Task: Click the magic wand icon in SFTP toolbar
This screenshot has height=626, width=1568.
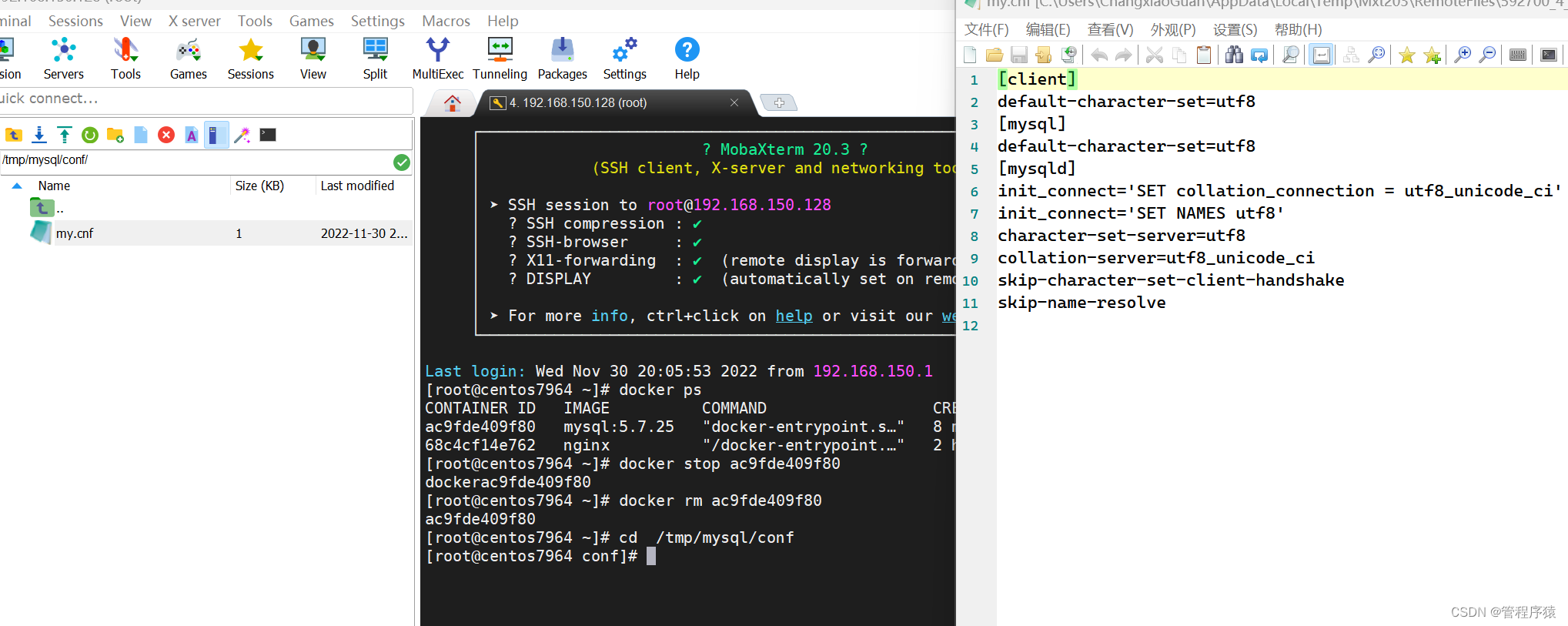Action: point(242,136)
